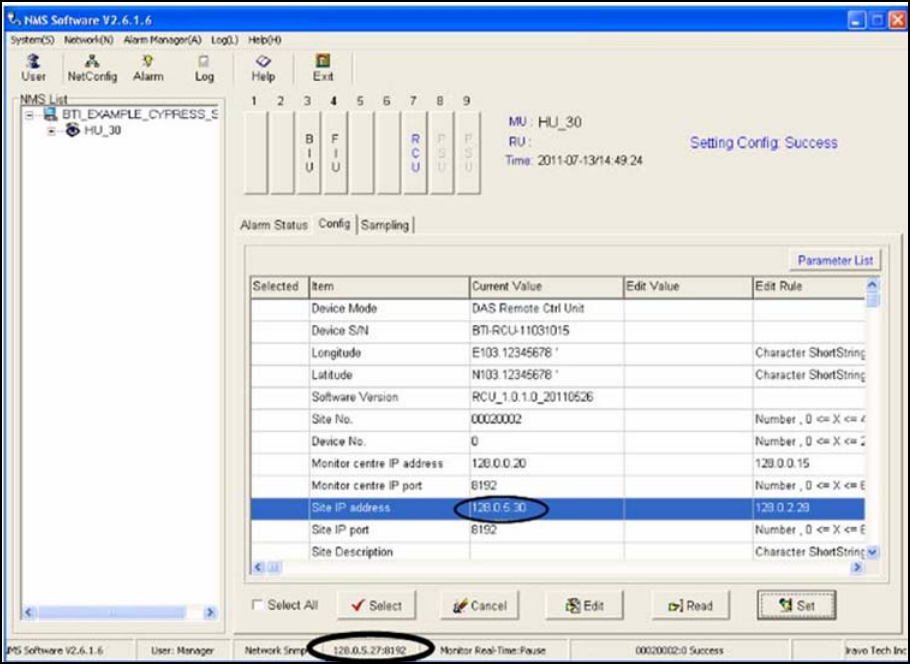
Task: Click the Exit toolbar icon
Action: pyautogui.click(x=323, y=68)
